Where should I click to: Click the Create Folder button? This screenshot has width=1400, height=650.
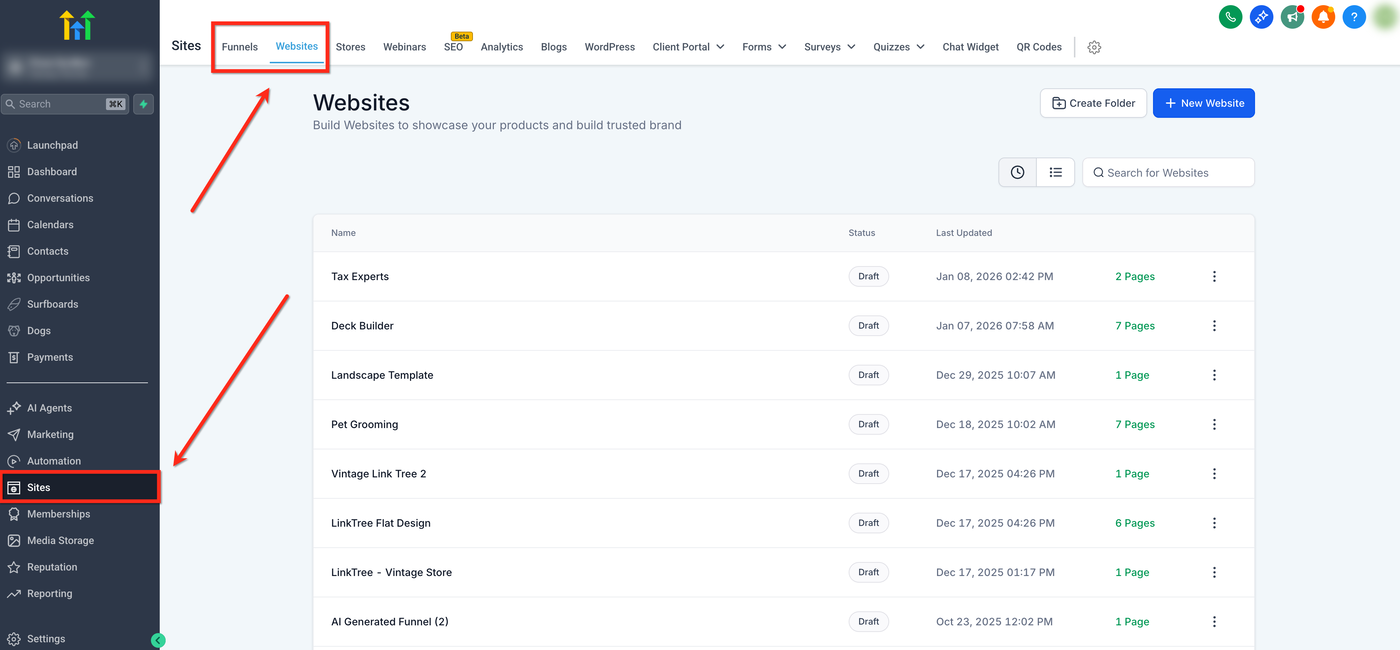tap(1093, 103)
